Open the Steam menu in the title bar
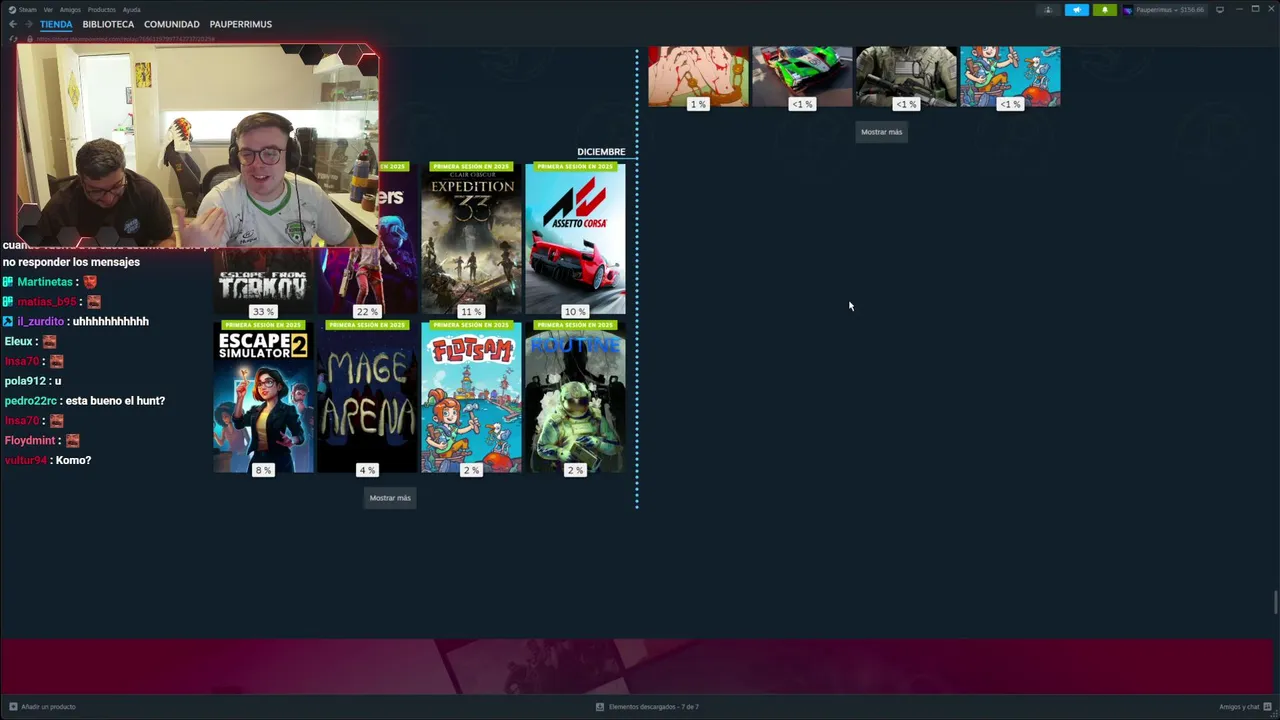 [x=29, y=9]
